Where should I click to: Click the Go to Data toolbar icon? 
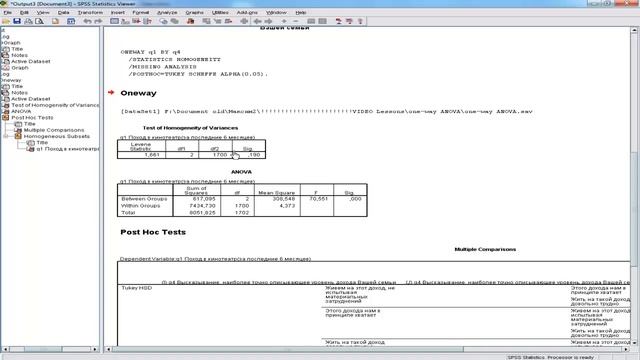(x=114, y=21)
